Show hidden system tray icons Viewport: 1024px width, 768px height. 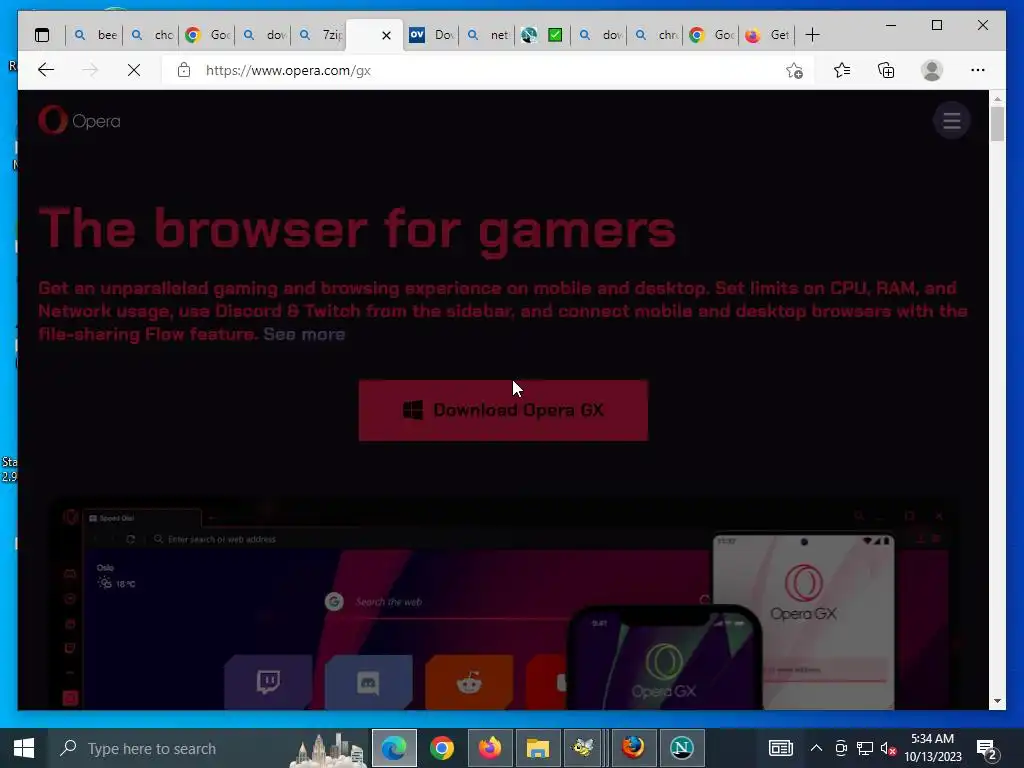point(816,748)
